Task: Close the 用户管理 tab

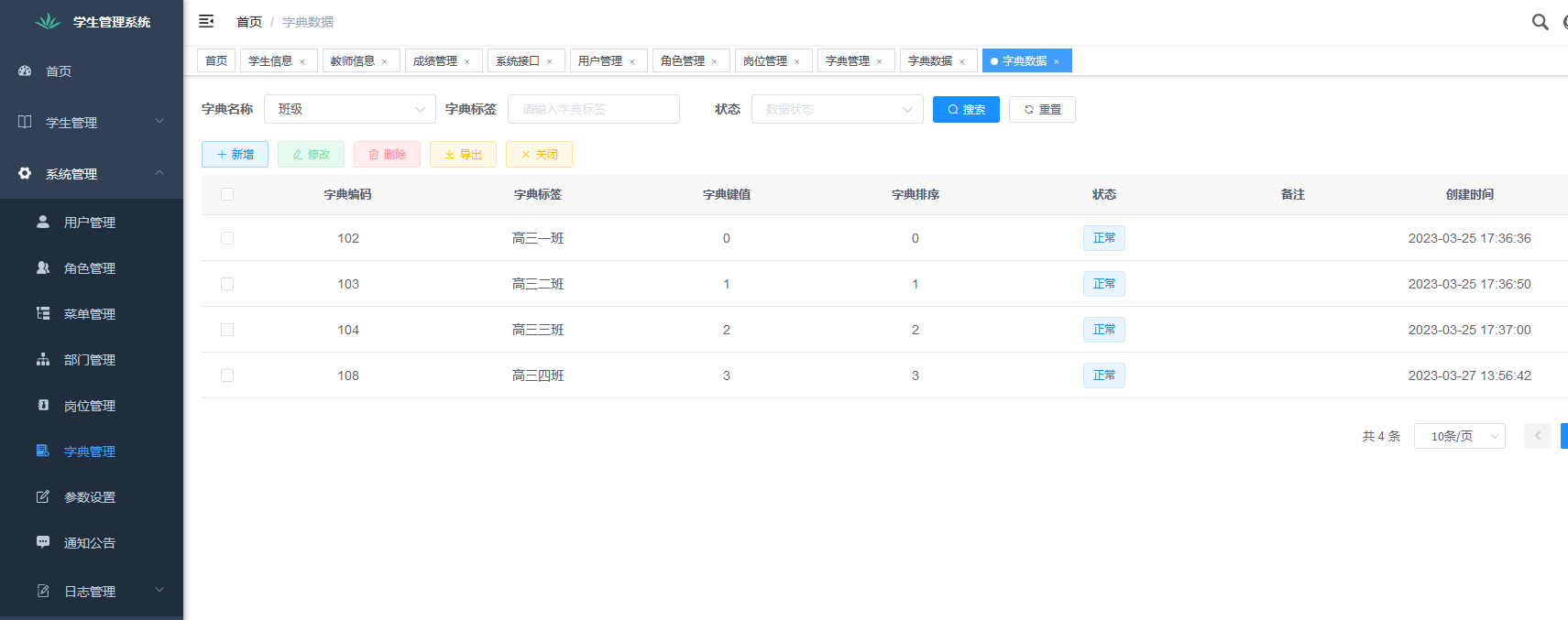Action: 632,61
